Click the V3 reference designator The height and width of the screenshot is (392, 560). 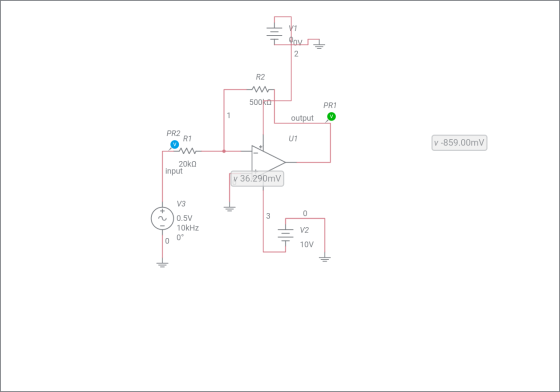point(181,204)
